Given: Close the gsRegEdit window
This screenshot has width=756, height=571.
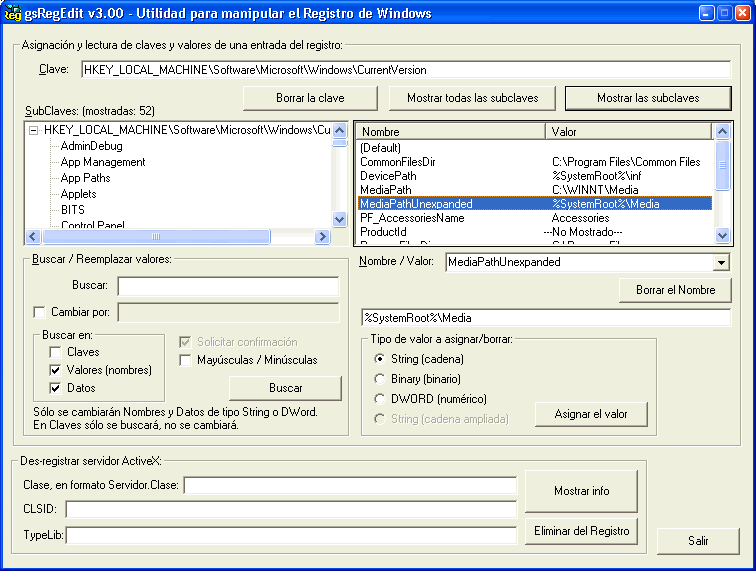Looking at the screenshot, I should coord(742,13).
